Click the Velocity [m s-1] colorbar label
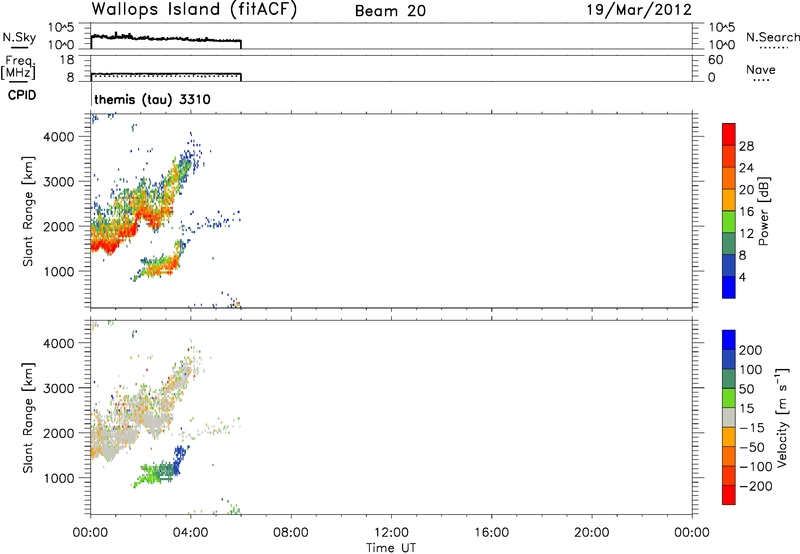 pos(782,417)
